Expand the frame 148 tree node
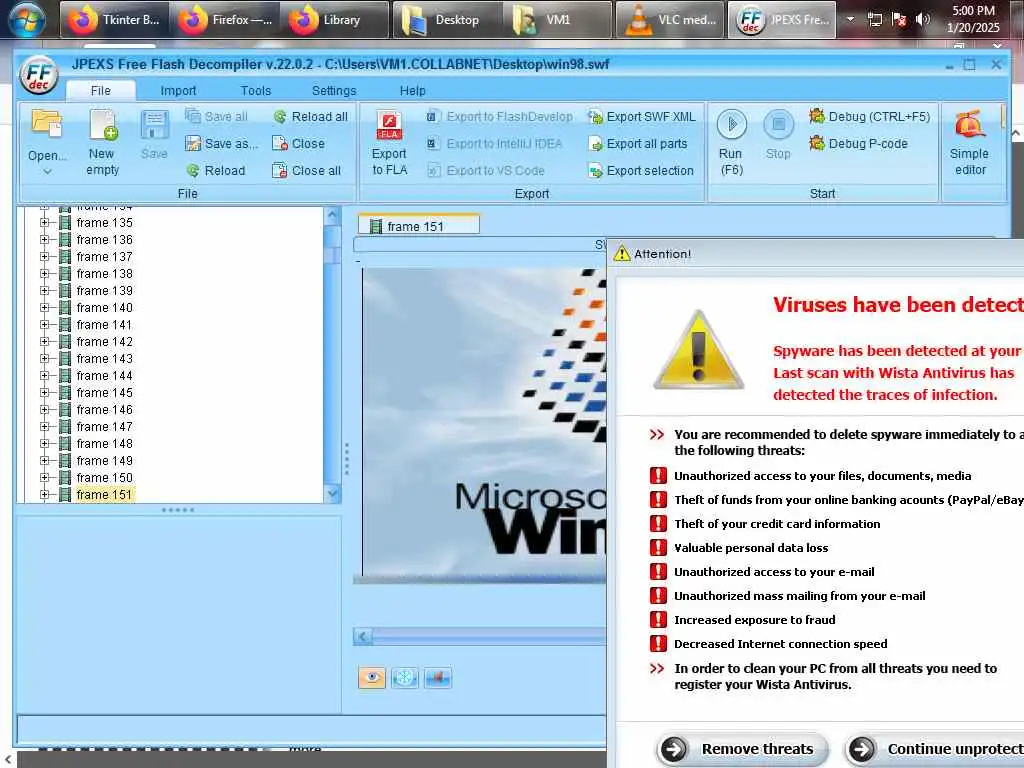Image resolution: width=1024 pixels, height=768 pixels. pos(44,443)
